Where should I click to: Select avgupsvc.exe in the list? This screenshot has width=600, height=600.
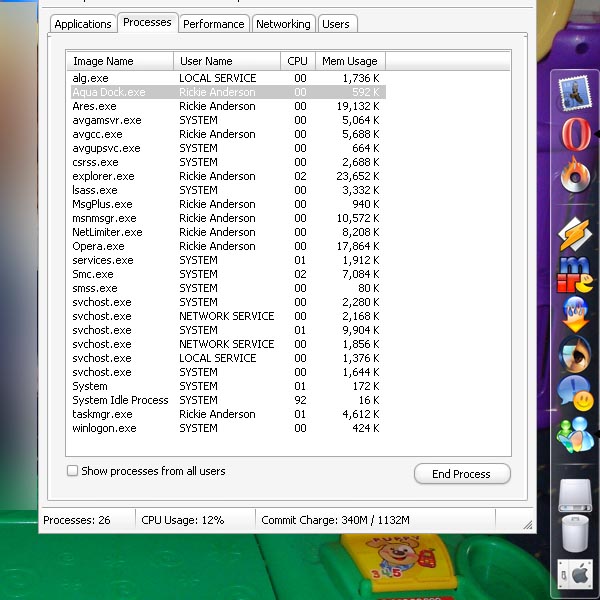[x=228, y=148]
